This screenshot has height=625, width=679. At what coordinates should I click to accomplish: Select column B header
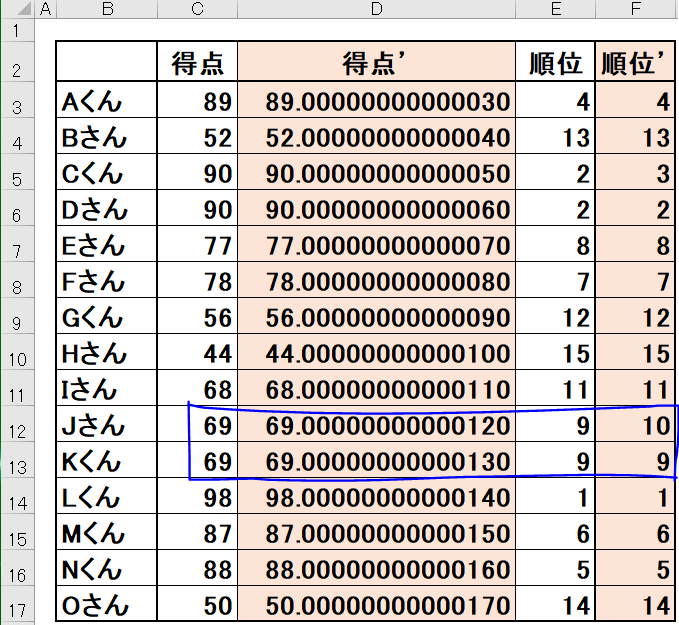click(107, 9)
